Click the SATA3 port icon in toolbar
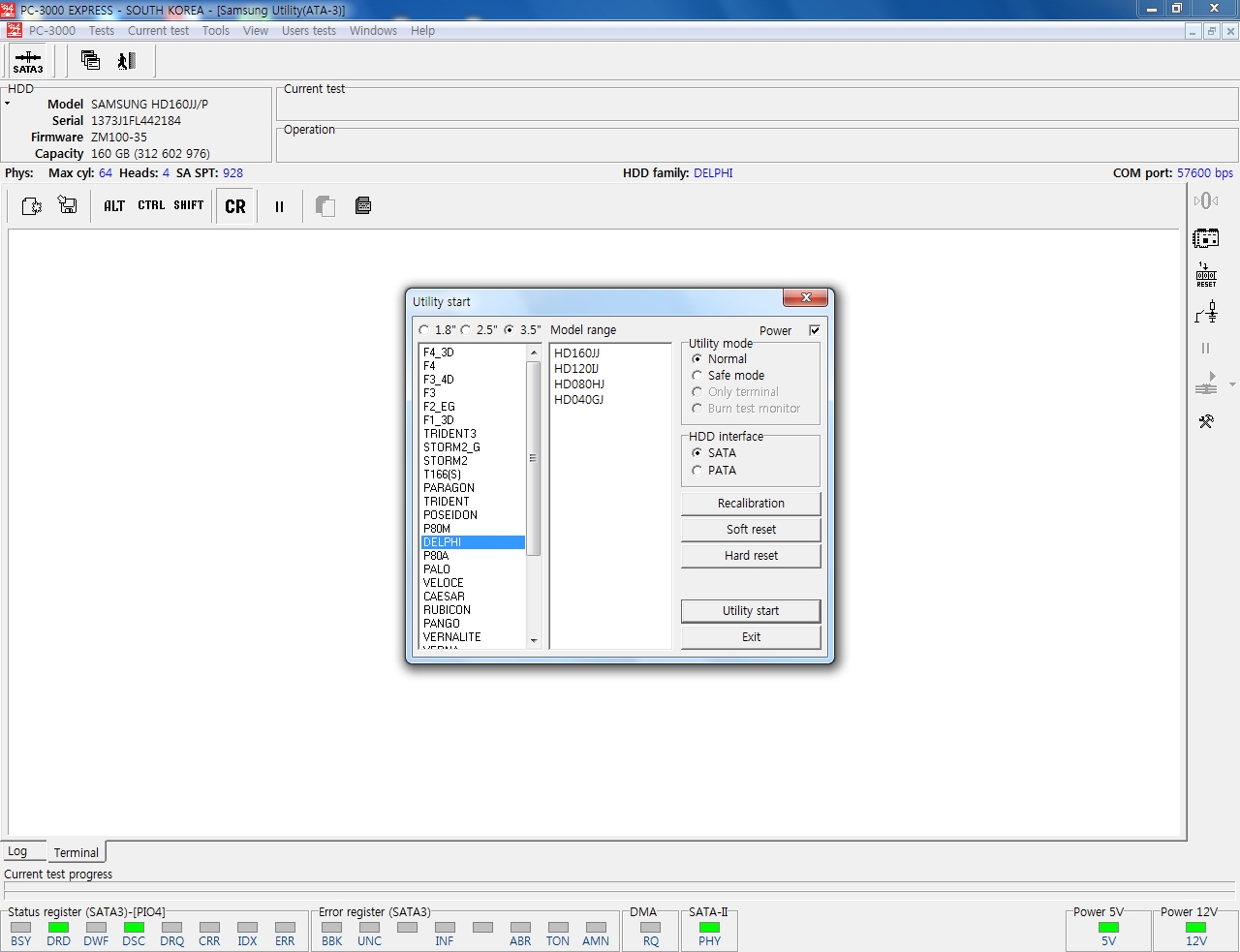The image size is (1240, 952). coord(28,61)
